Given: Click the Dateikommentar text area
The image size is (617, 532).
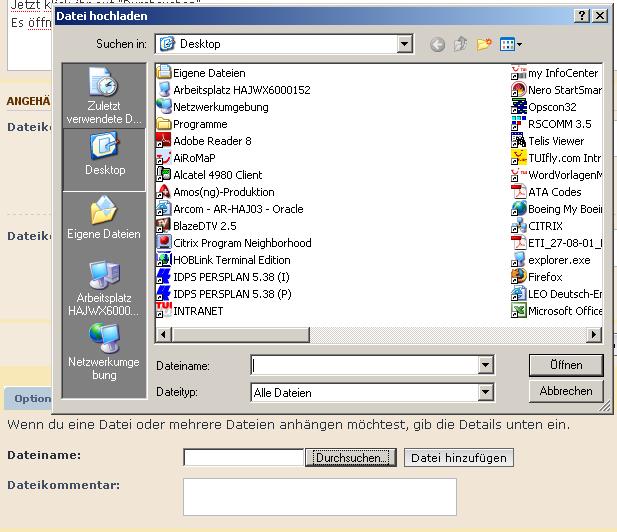Looking at the screenshot, I should click(x=319, y=496).
